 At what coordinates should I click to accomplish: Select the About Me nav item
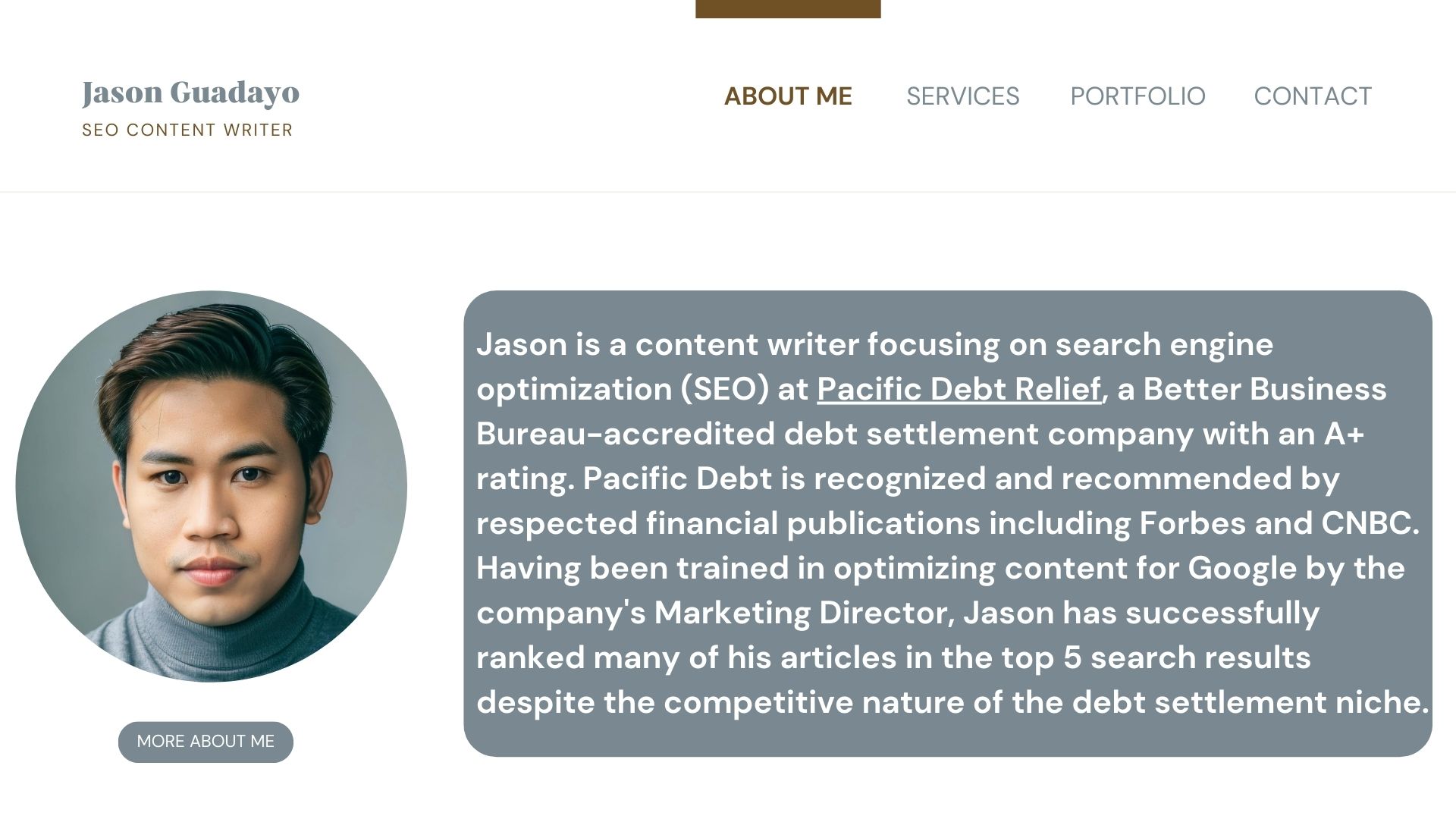788,96
